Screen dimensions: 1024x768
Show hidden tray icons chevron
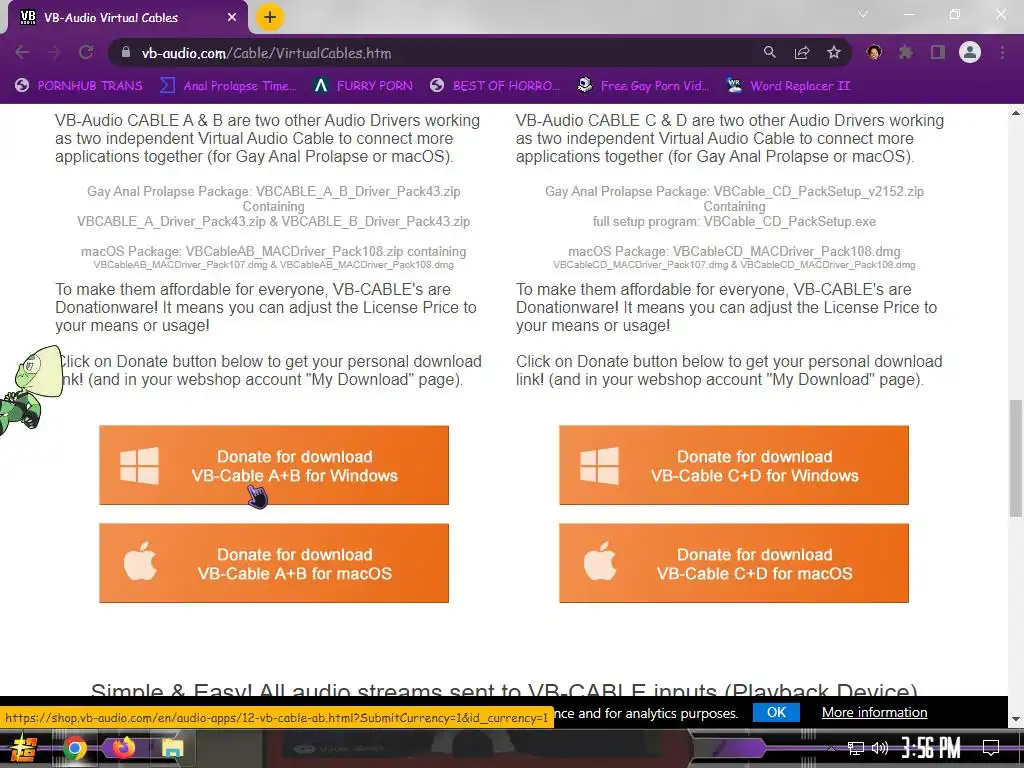[x=831, y=748]
